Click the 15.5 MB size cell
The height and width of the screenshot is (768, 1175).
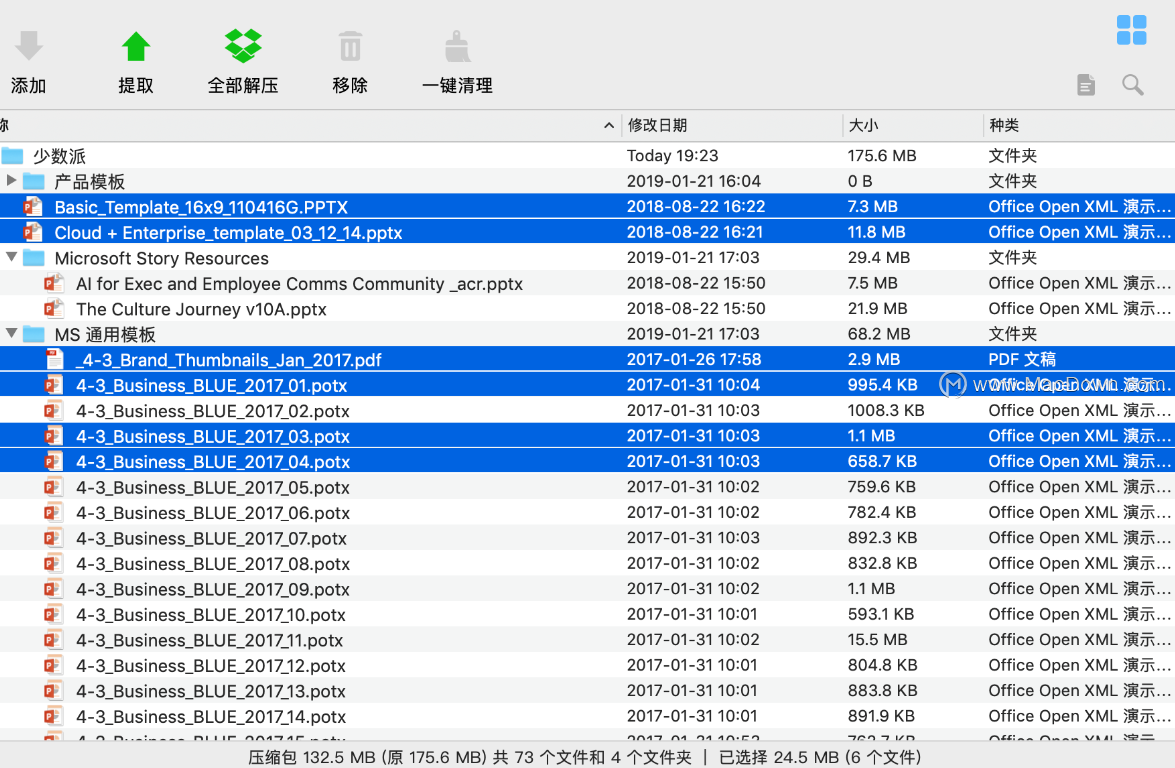pos(878,640)
